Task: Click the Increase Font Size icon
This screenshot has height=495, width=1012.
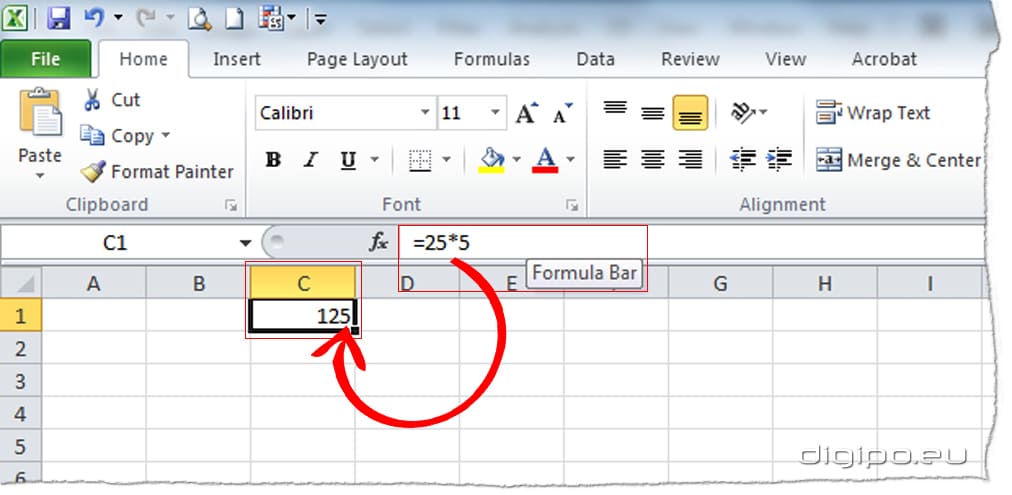Action: (x=527, y=114)
